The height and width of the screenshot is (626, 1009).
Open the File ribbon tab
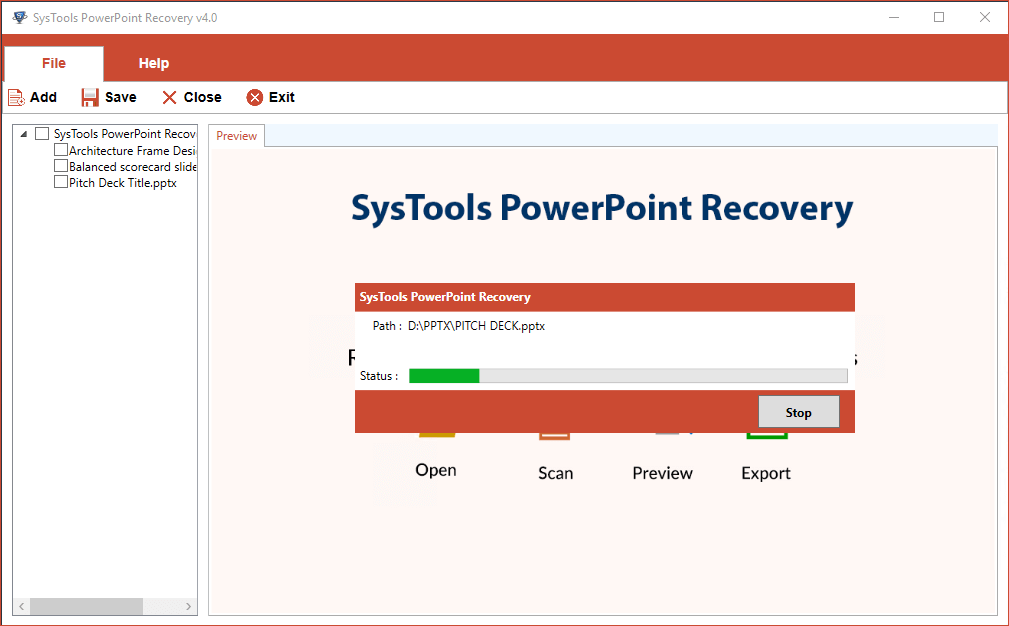coord(54,63)
